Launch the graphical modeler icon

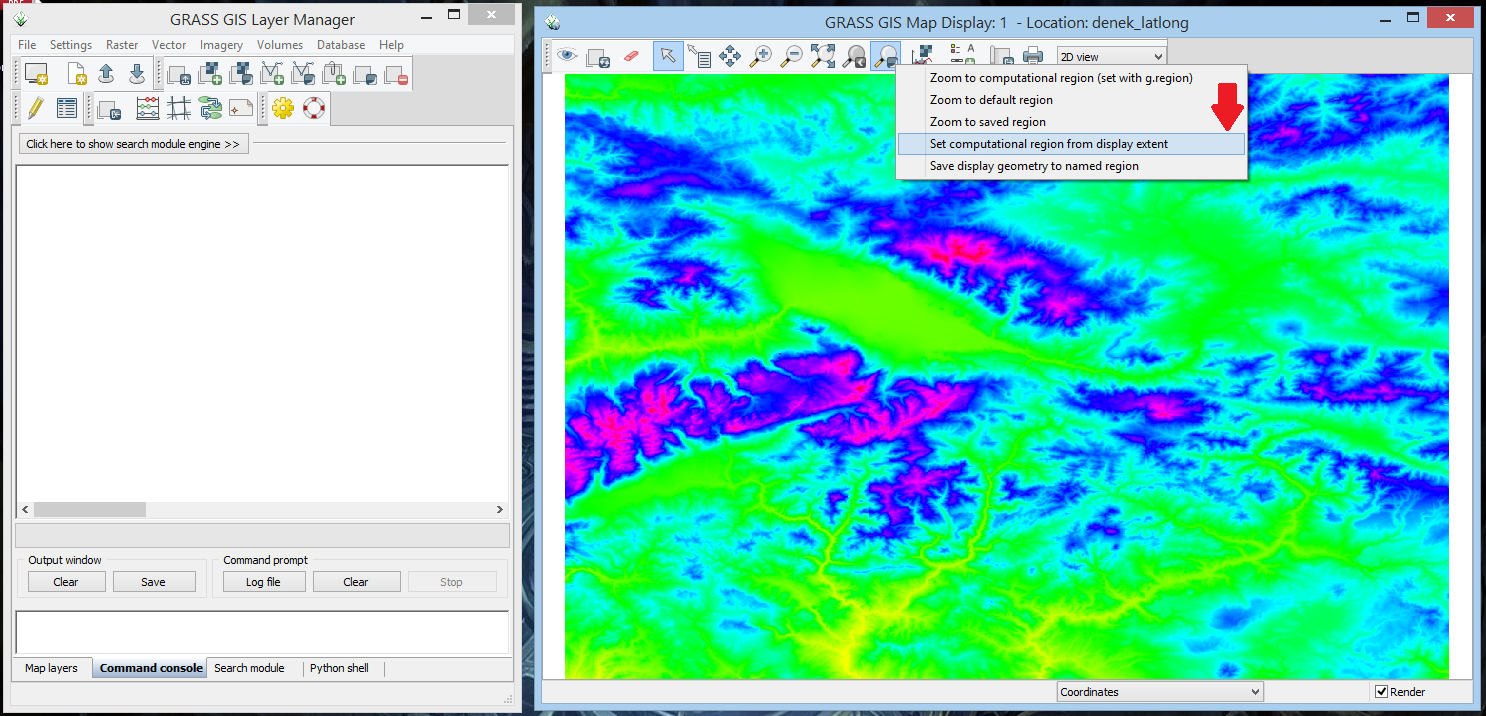pos(210,108)
